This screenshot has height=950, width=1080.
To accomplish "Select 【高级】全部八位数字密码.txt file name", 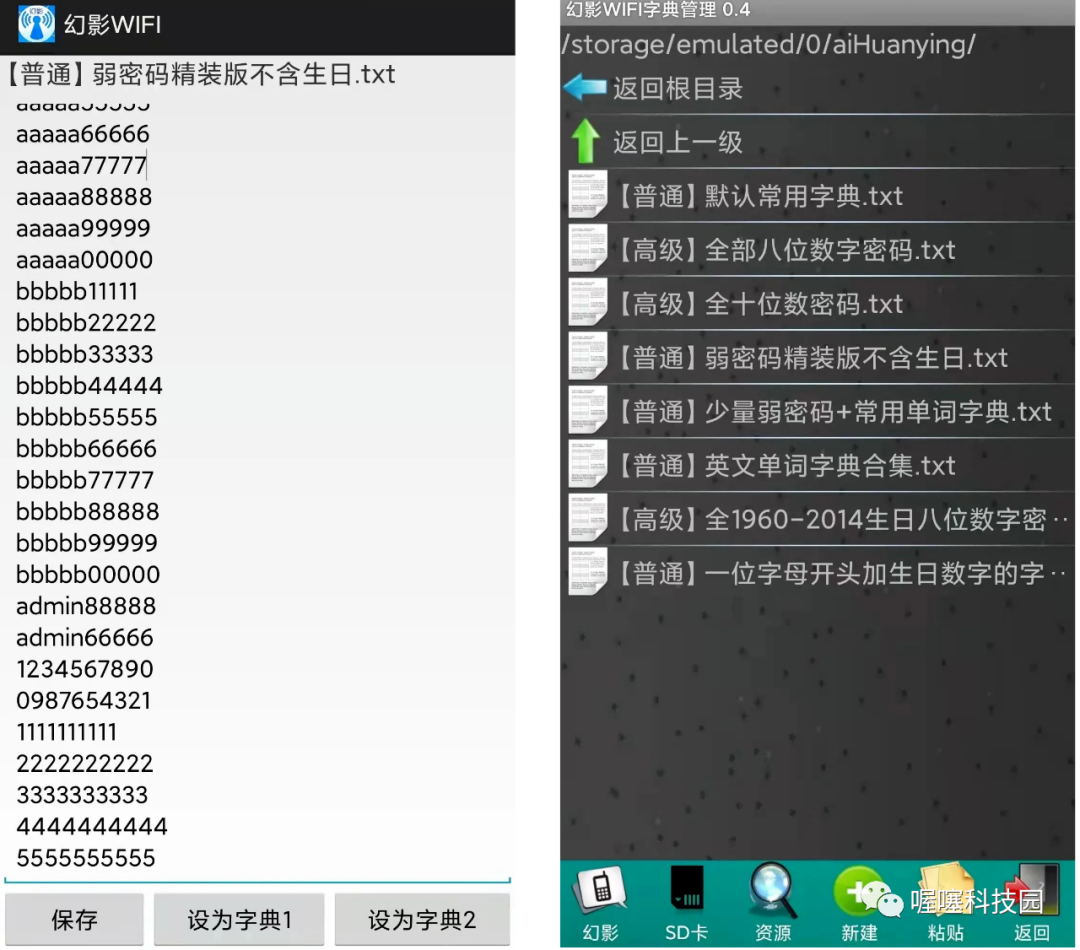I will (x=785, y=250).
